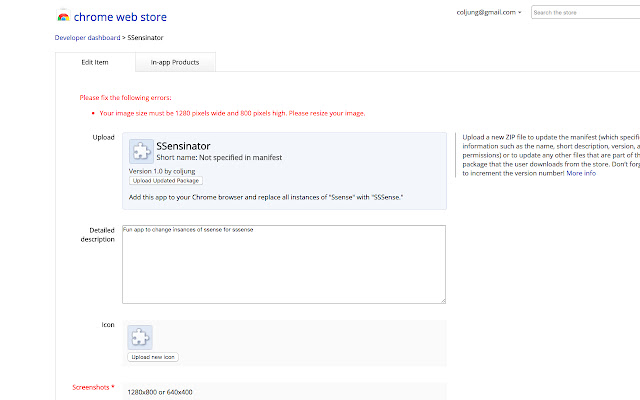Click the puzzle-piece icon beside SSensinator title
This screenshot has height=400, width=640.
pyautogui.click(x=141, y=151)
